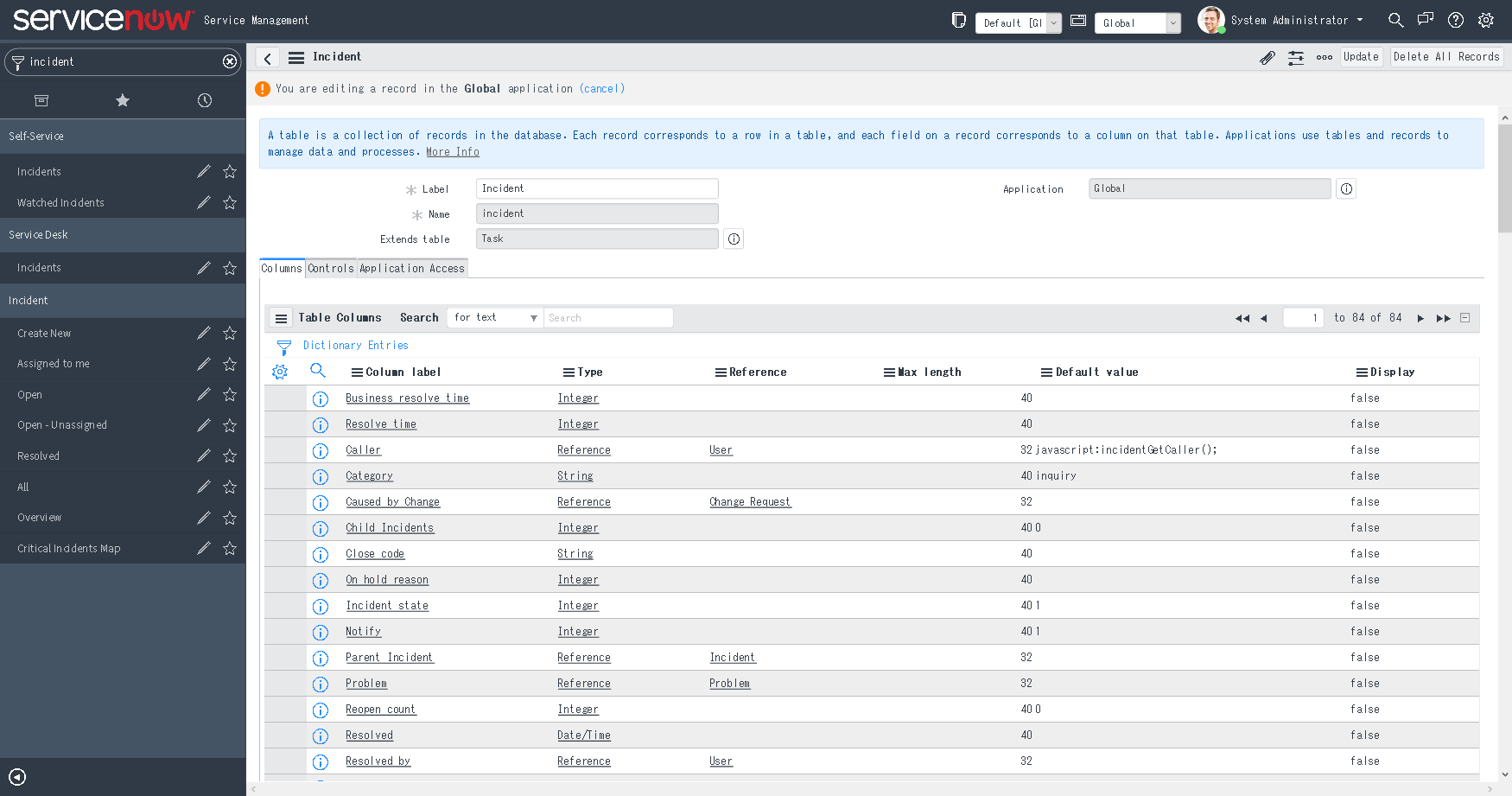Viewport: 1512px width, 796px height.
Task: Click the more options (ooo) icon in the form header
Action: 1325,57
